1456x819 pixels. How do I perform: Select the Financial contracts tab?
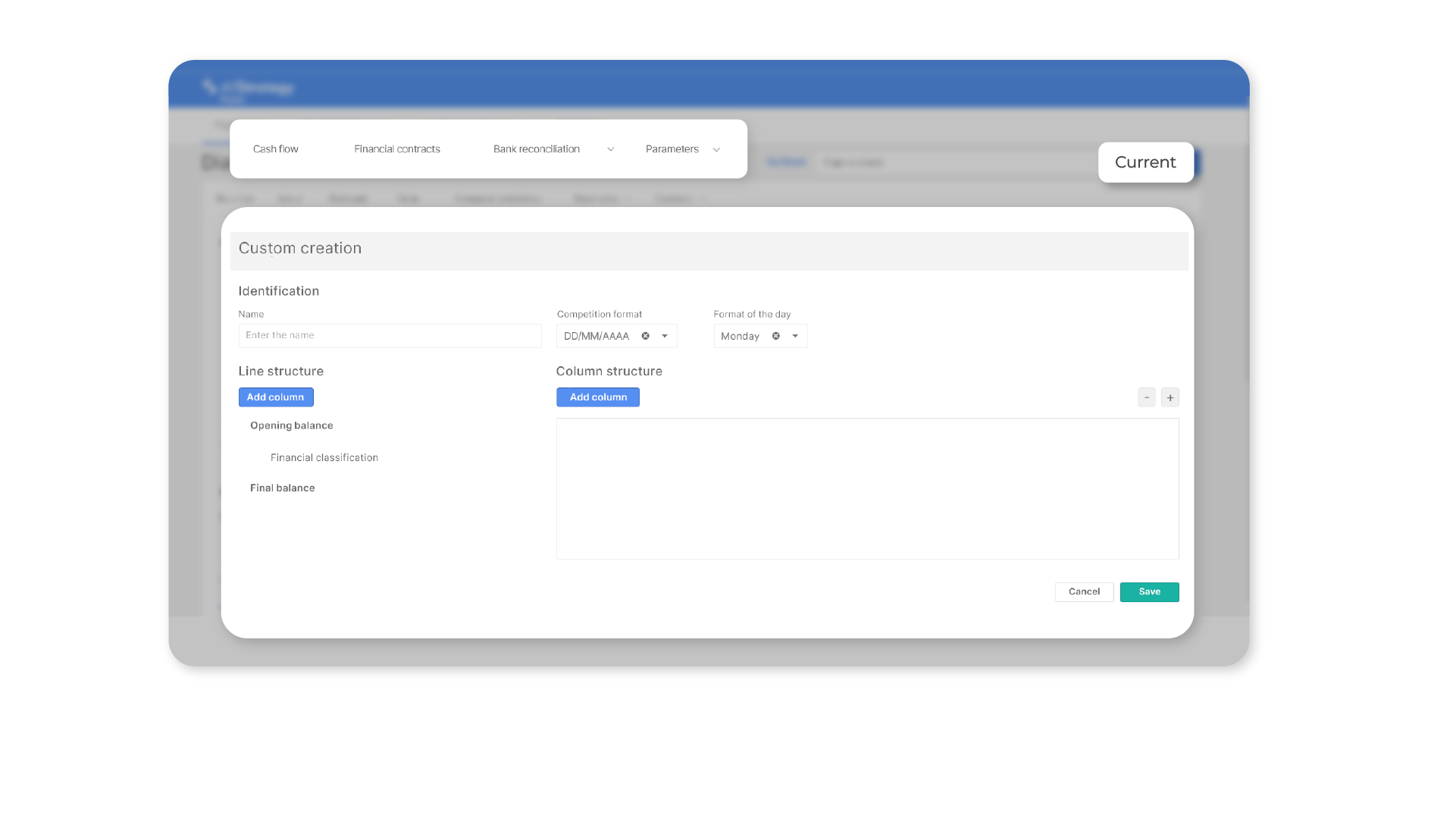pyautogui.click(x=397, y=148)
